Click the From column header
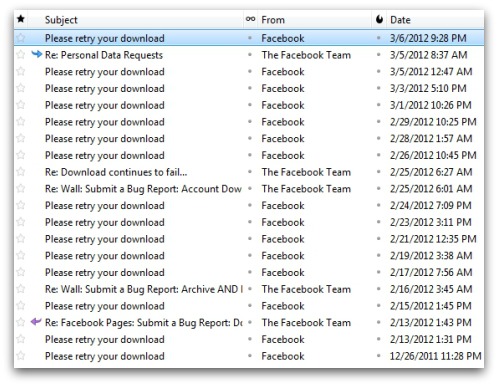498x386 pixels. coord(273,20)
